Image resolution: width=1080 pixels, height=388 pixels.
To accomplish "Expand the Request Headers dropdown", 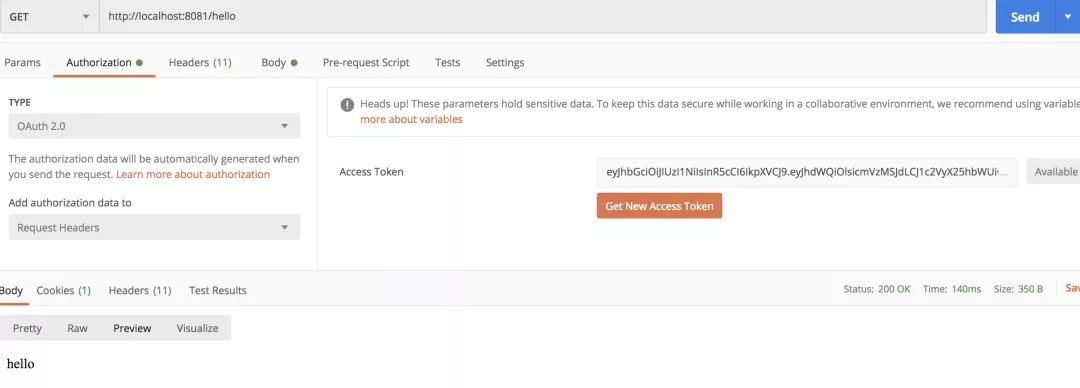I will pyautogui.click(x=154, y=227).
